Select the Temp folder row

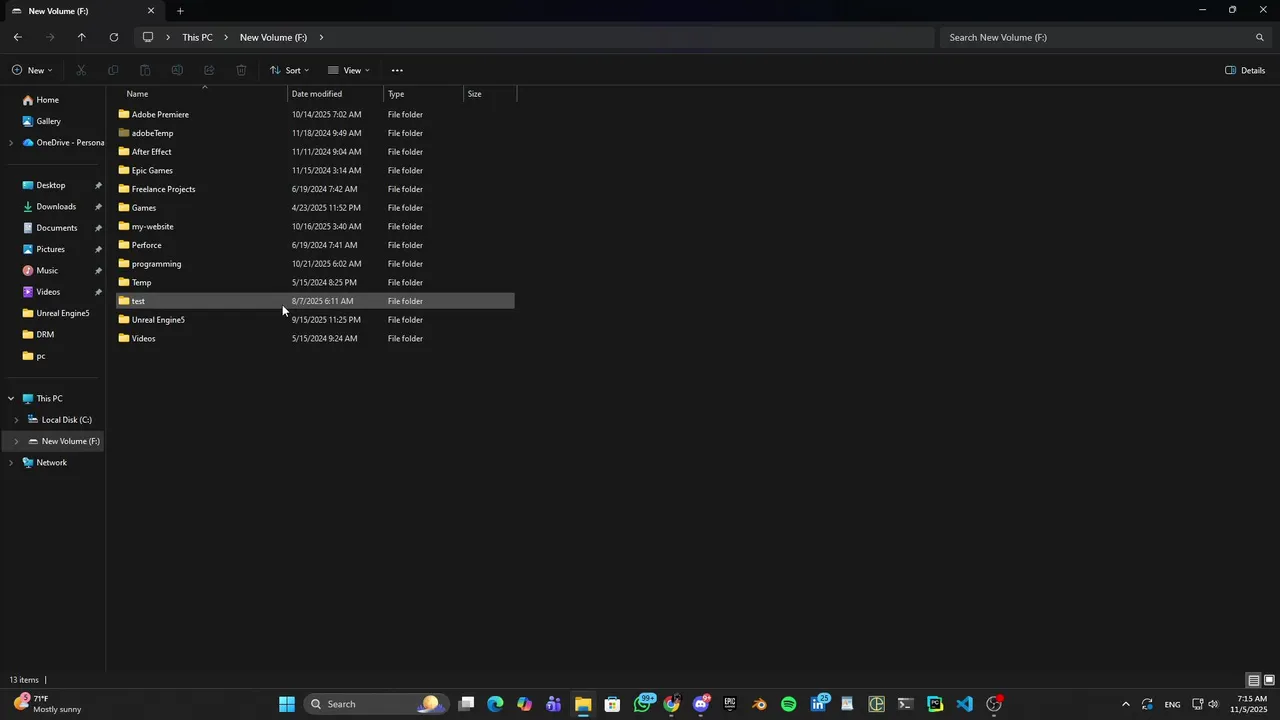click(315, 283)
